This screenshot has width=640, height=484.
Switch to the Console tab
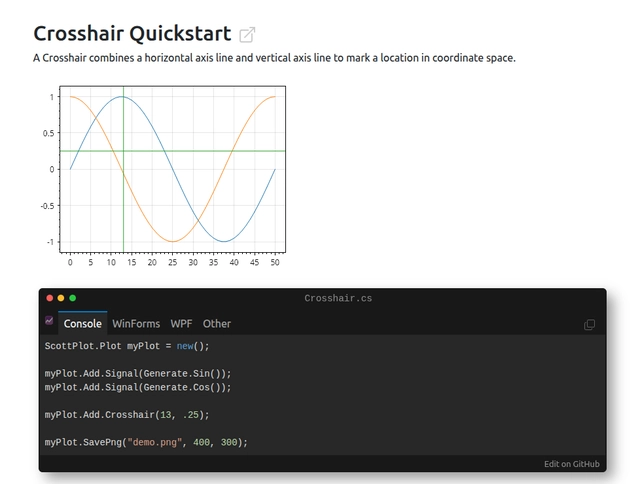pos(82,324)
